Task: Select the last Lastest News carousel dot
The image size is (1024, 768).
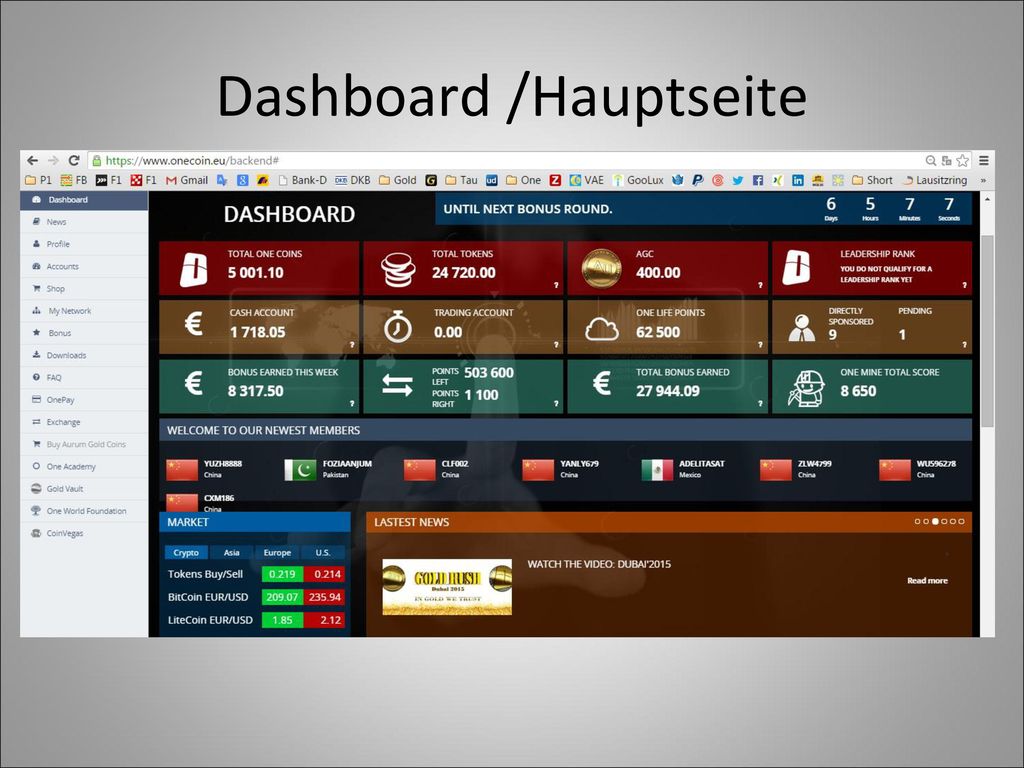Action: [961, 522]
